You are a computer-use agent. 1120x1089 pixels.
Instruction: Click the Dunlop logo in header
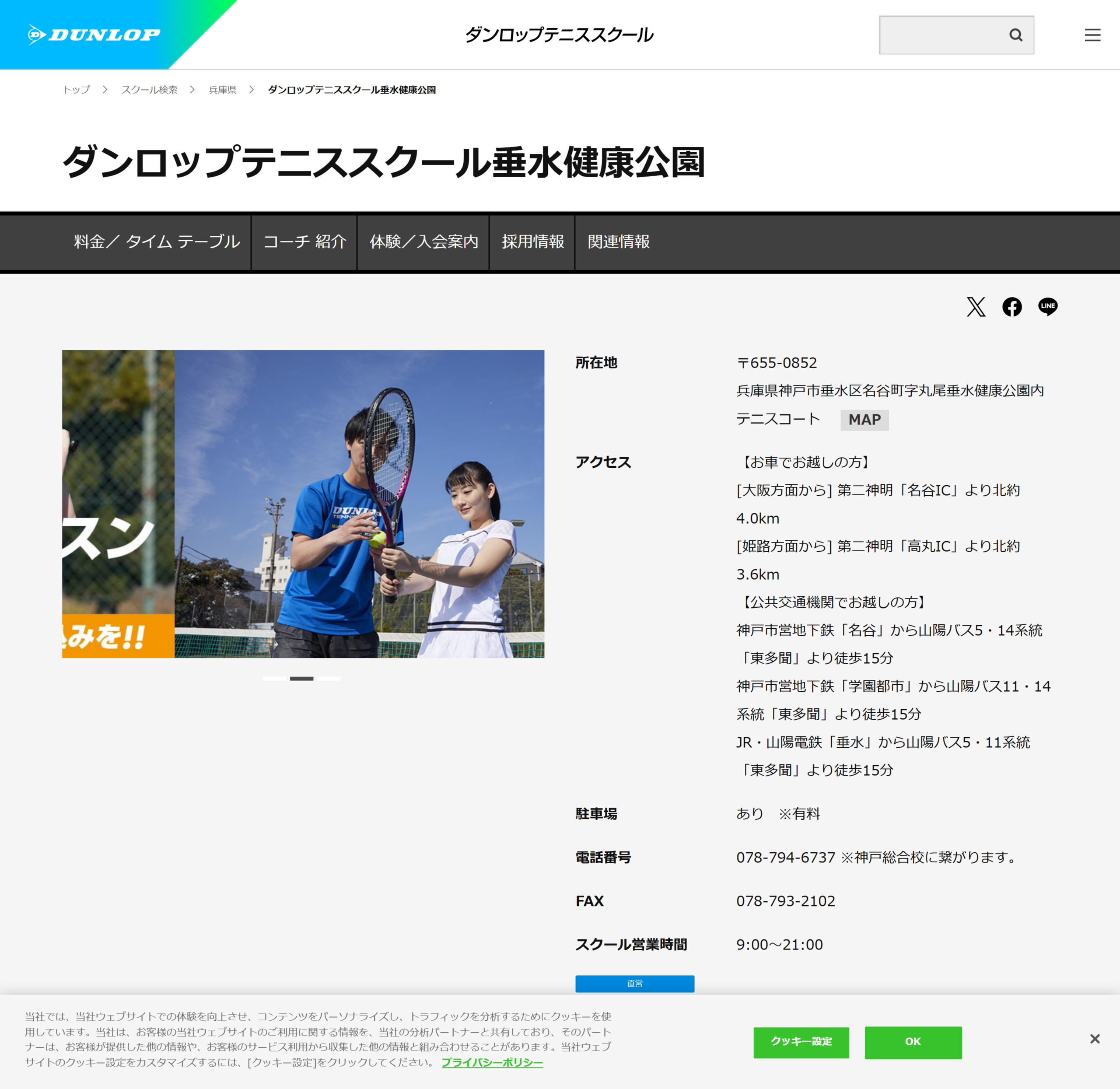94,35
